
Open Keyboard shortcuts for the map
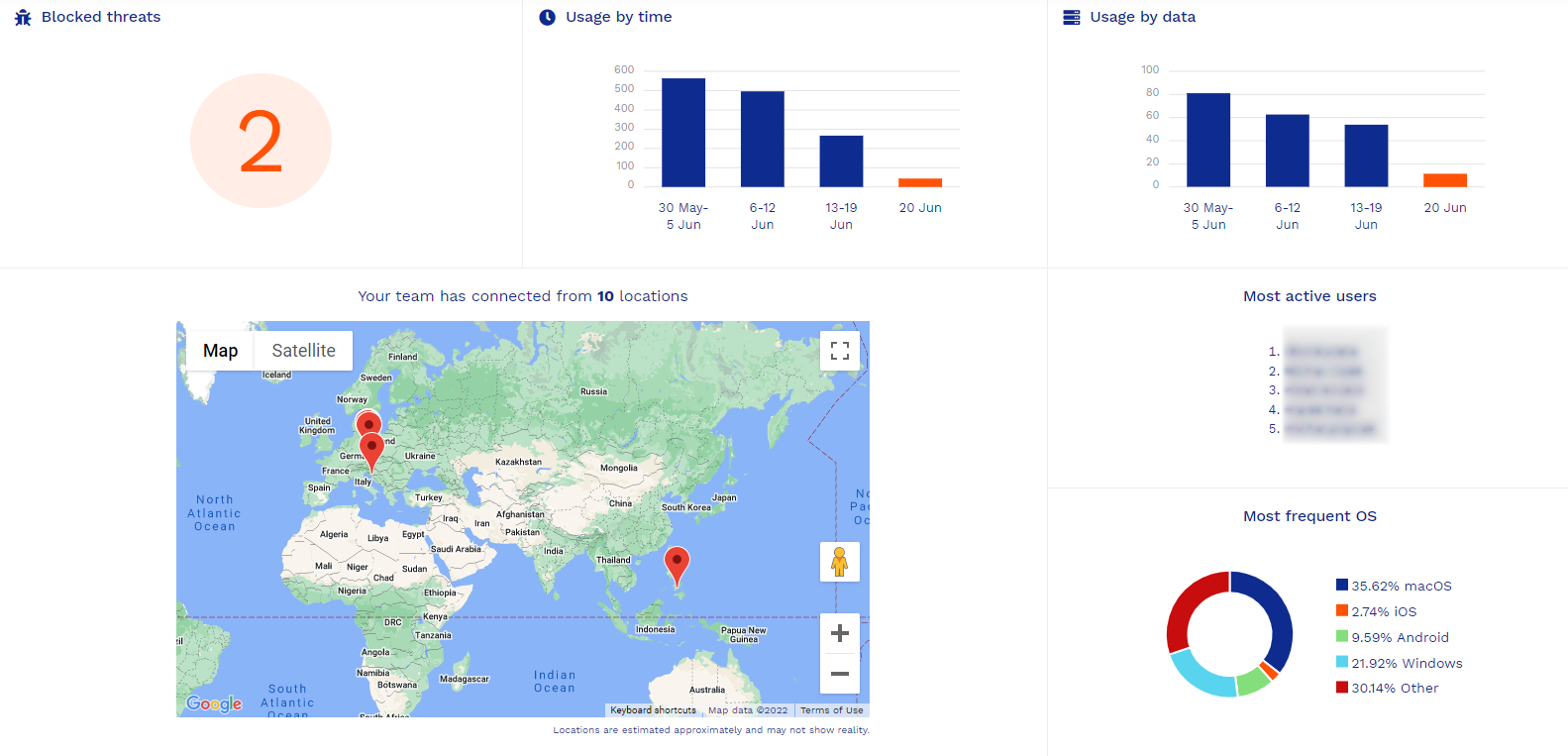point(653,710)
